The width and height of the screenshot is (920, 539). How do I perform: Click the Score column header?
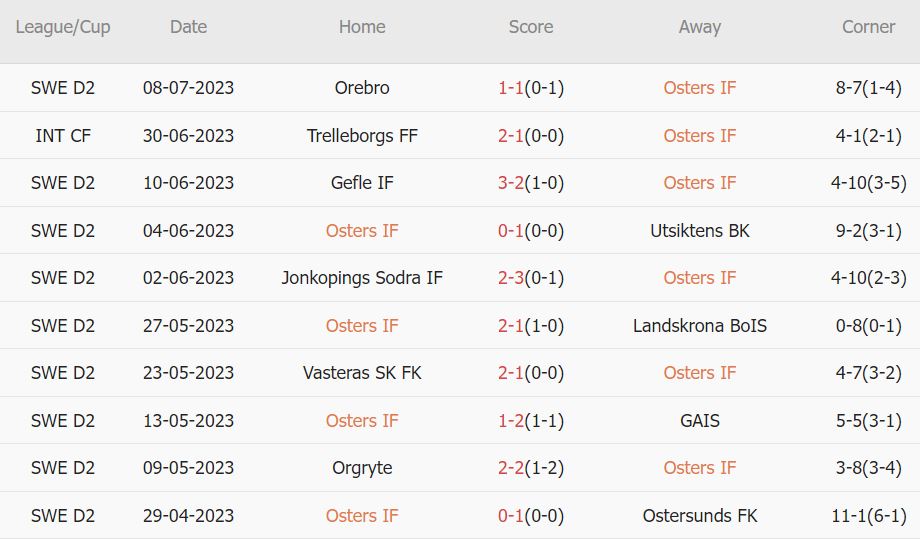[530, 27]
